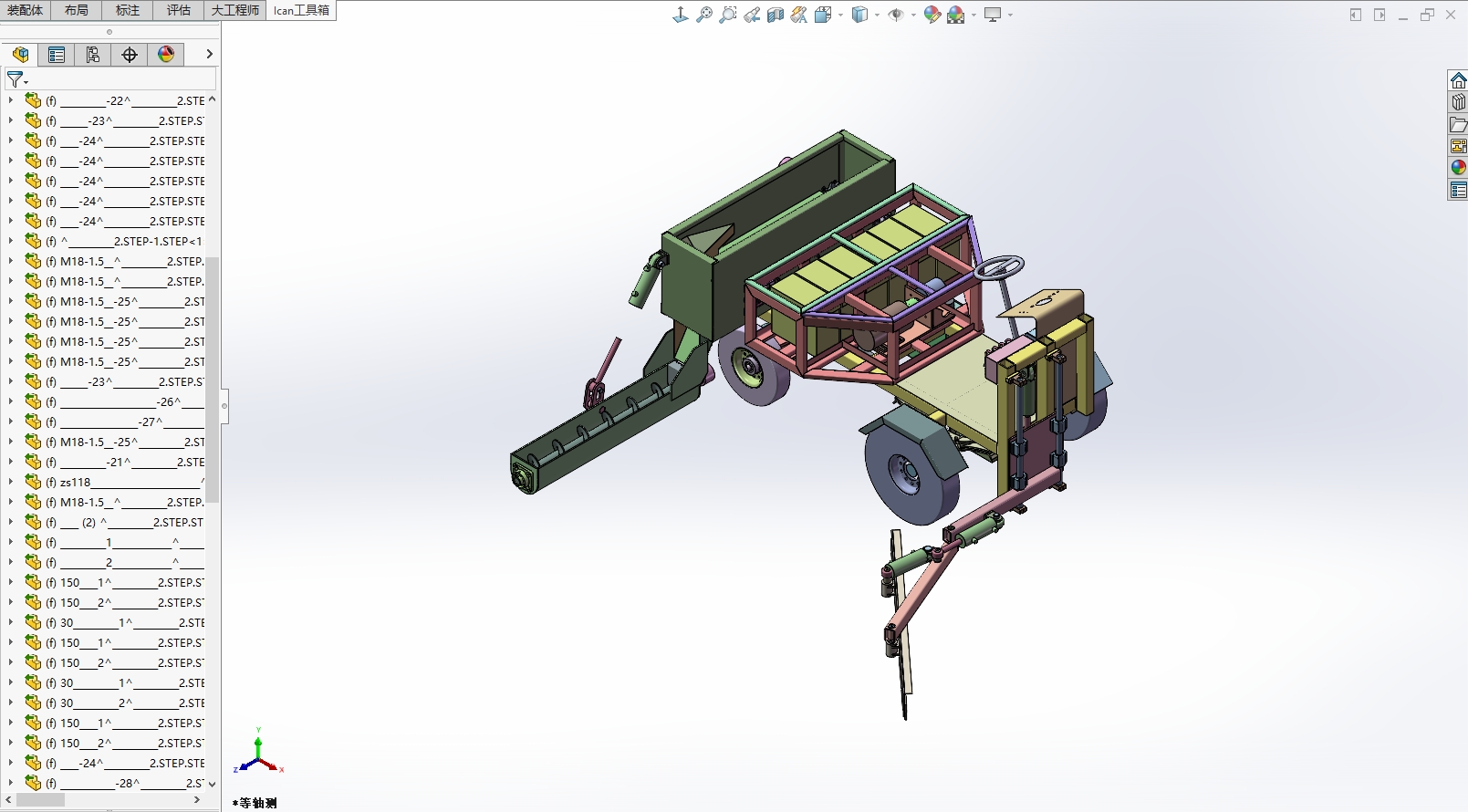Open the View Palette task pane icon
1468x812 pixels.
1458,146
